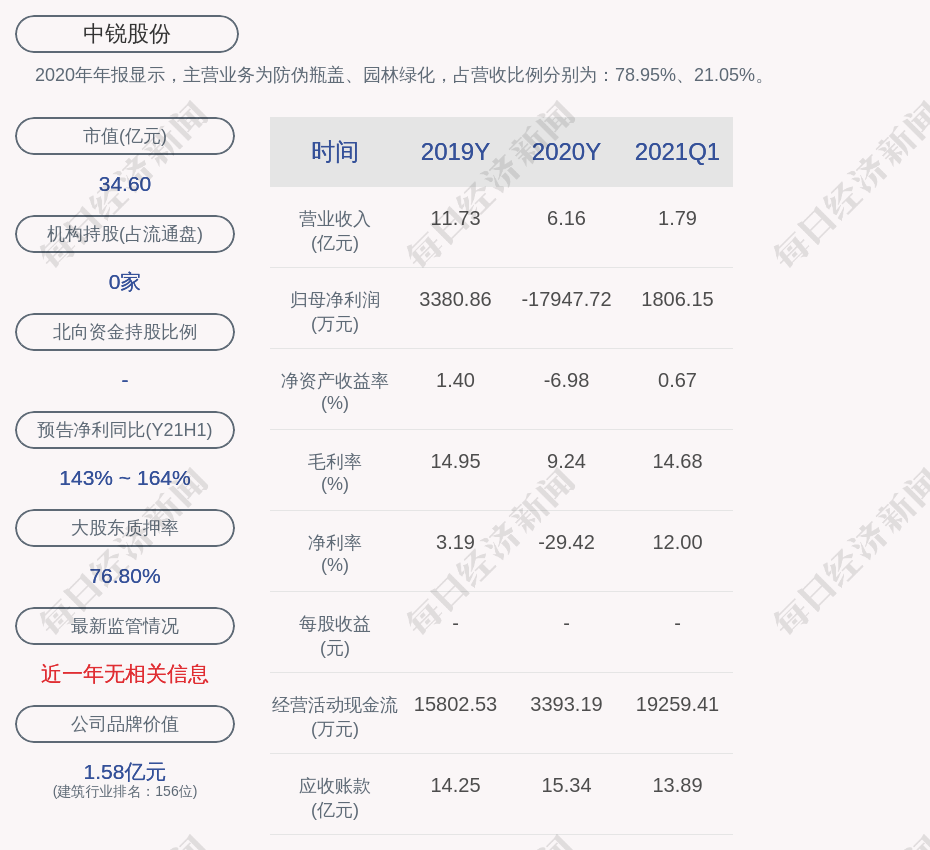
Task: Click the ROE value 0.67
Action: (x=677, y=380)
